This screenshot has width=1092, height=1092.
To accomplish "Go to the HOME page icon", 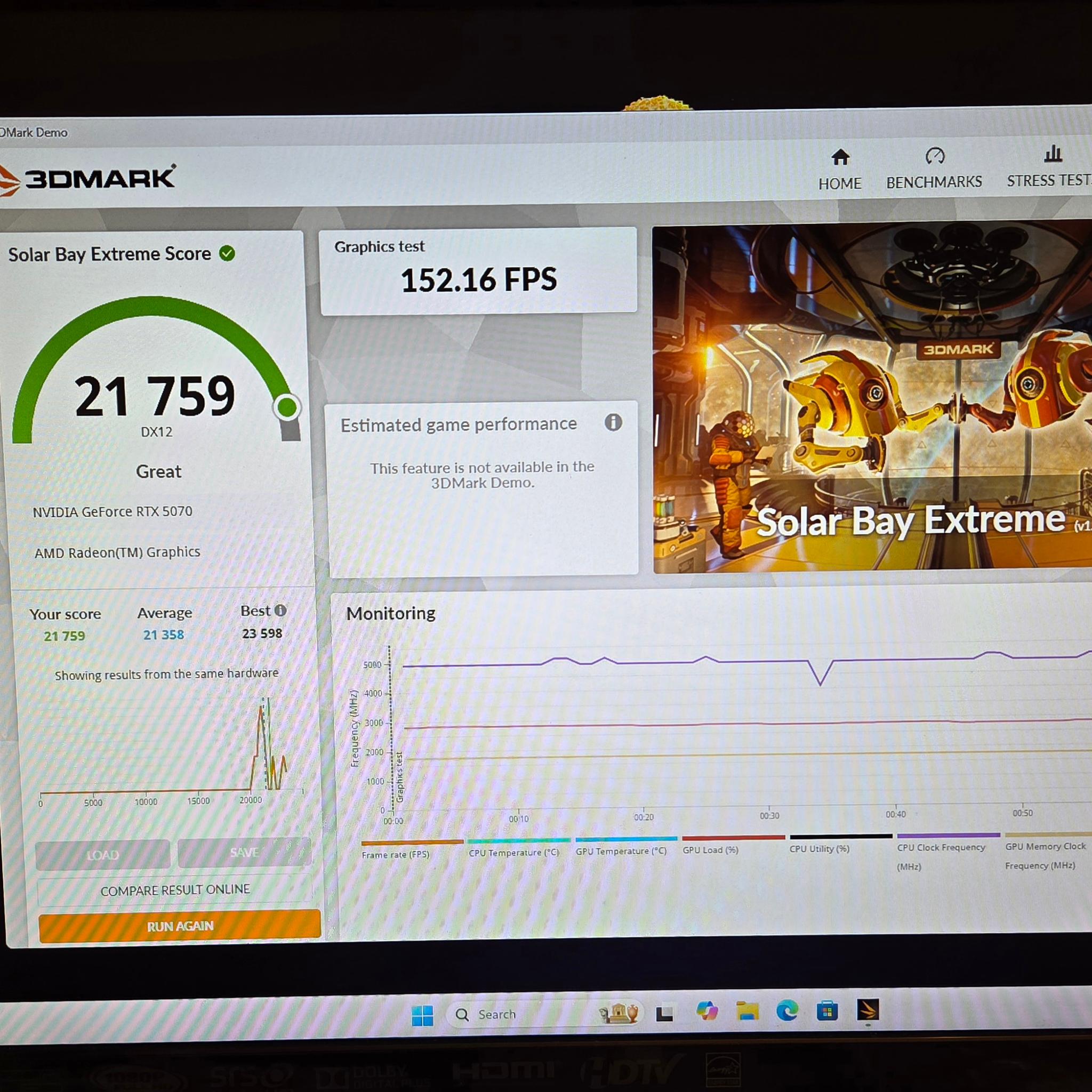I will pyautogui.click(x=840, y=157).
